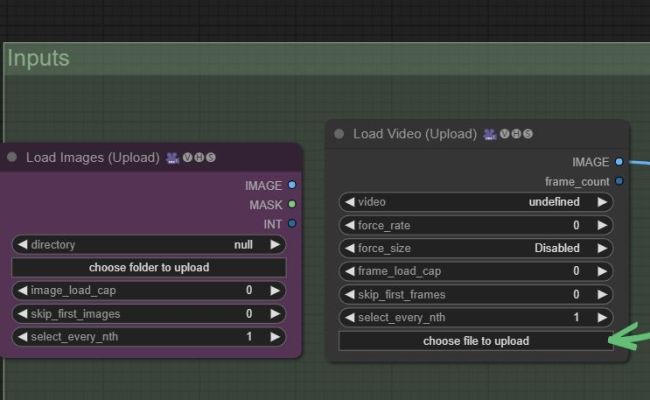Click V badge in Load Video title
The width and height of the screenshot is (650, 400).
coord(504,133)
